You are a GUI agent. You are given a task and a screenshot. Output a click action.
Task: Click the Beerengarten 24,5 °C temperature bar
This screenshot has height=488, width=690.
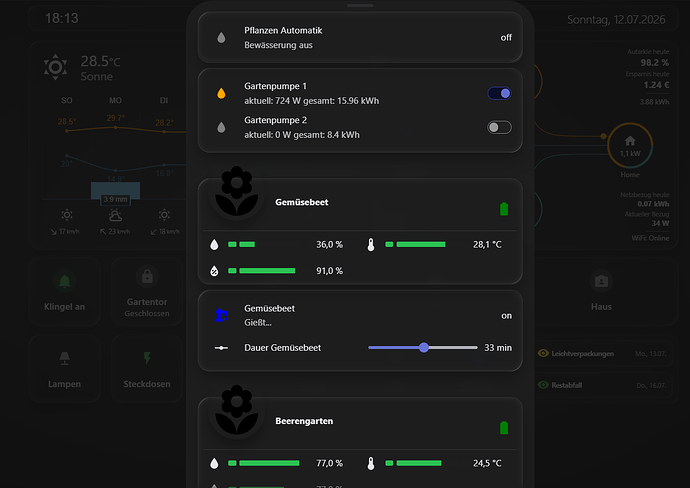[413, 463]
